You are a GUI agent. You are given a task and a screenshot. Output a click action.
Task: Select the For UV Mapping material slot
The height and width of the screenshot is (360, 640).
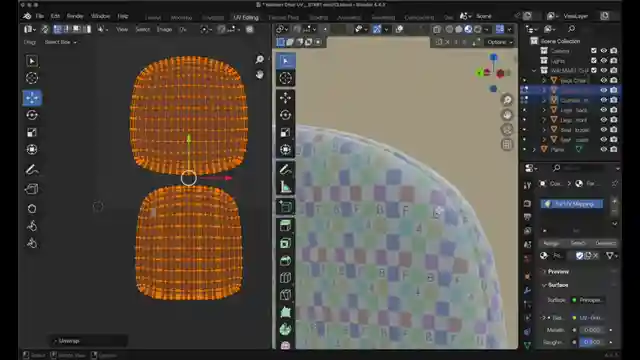tap(572, 204)
